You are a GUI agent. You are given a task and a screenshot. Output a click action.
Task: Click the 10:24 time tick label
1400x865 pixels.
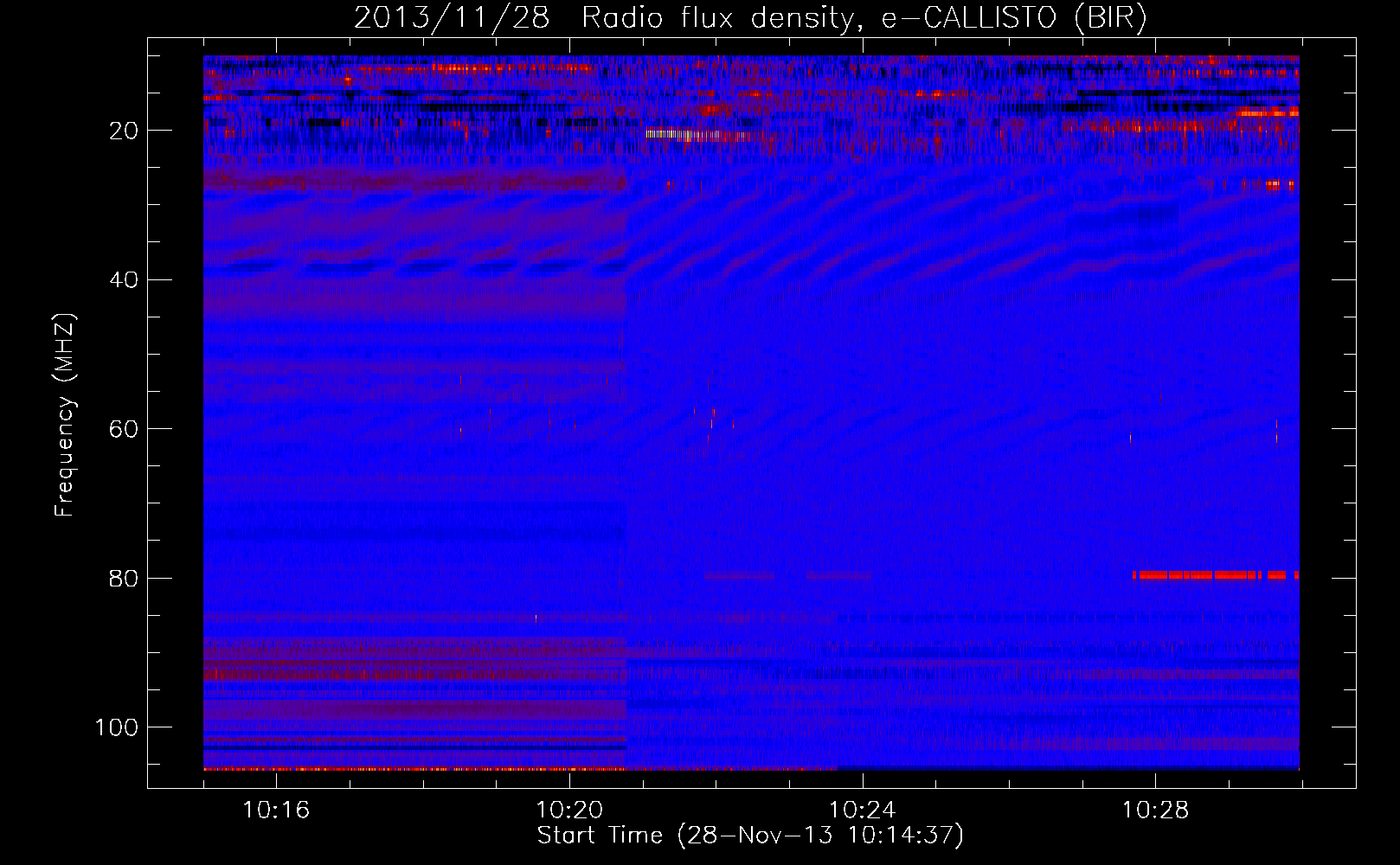(863, 810)
